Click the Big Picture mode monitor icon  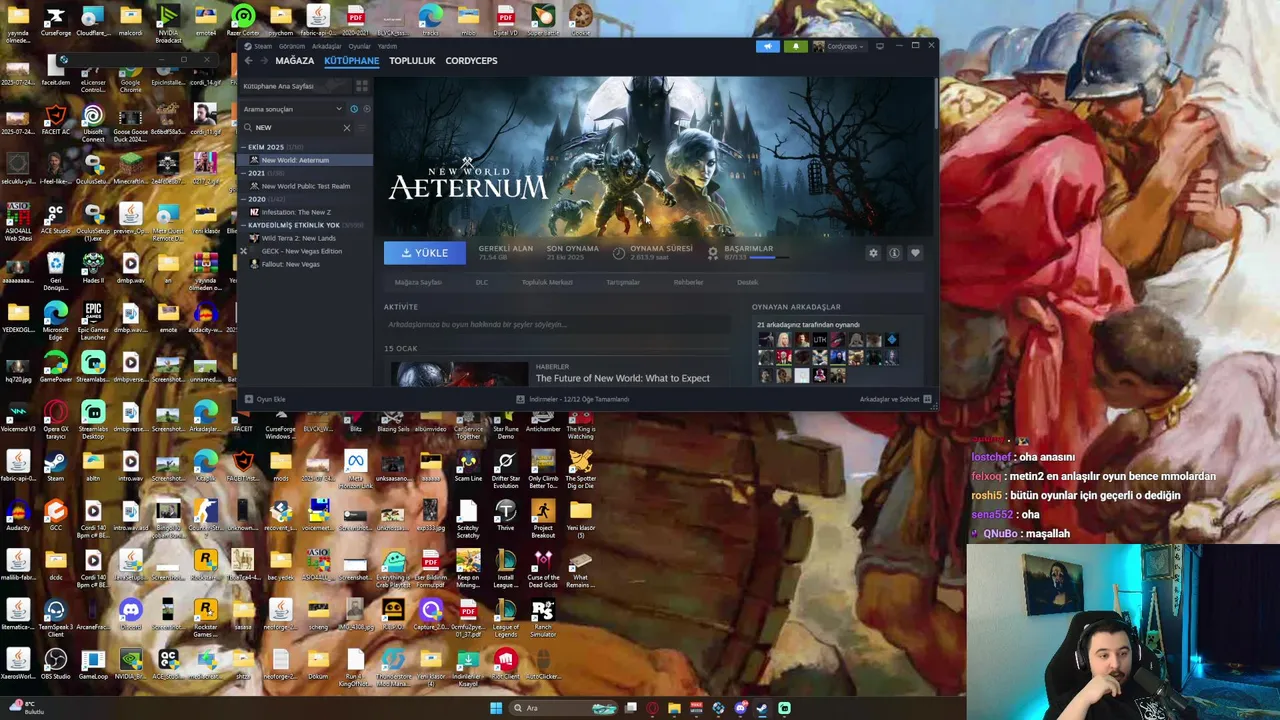tap(879, 46)
